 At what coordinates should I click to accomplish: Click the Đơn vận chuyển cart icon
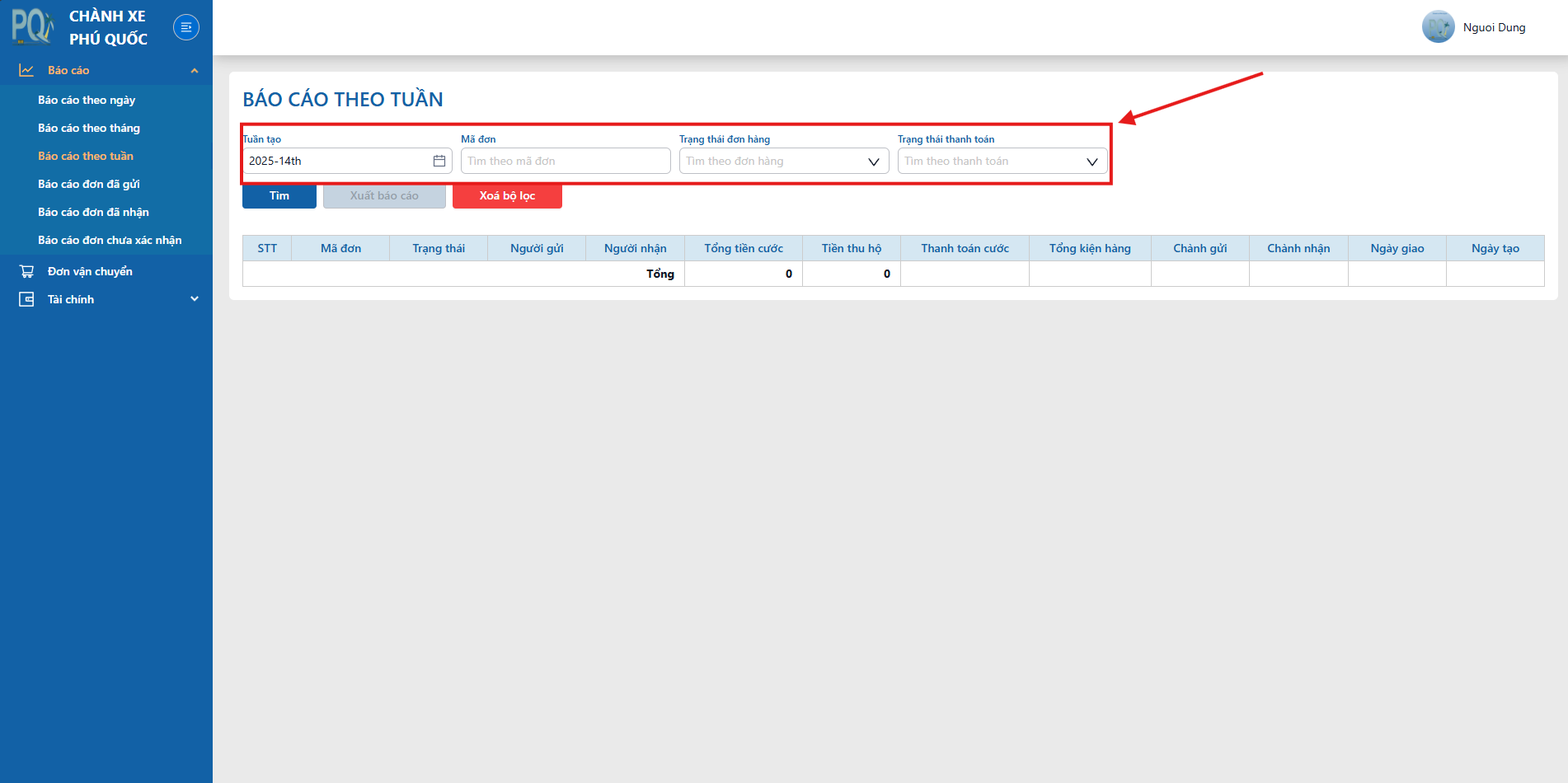tap(26, 271)
